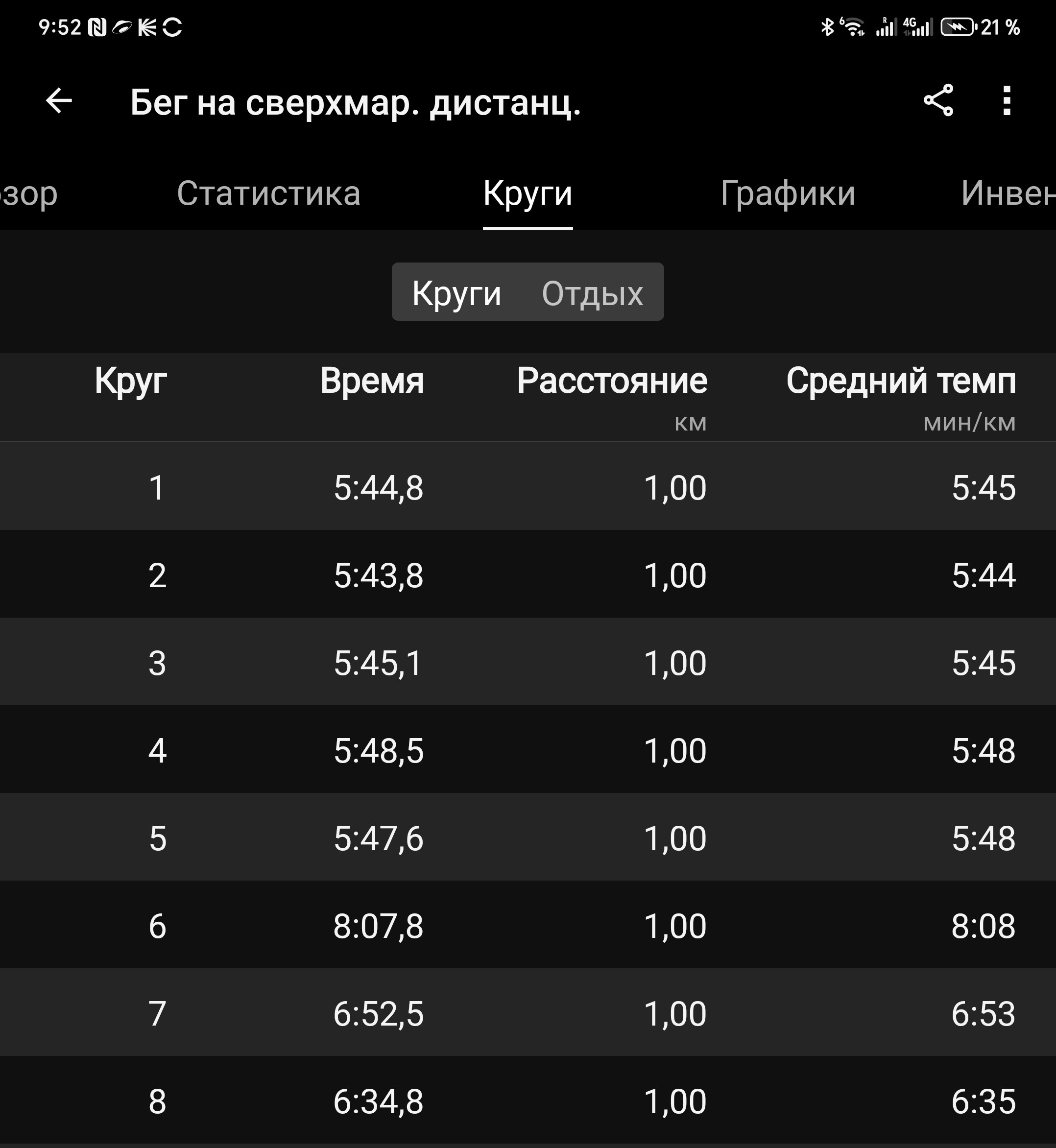
Task: Select the Круги segment toggle
Action: (x=456, y=293)
